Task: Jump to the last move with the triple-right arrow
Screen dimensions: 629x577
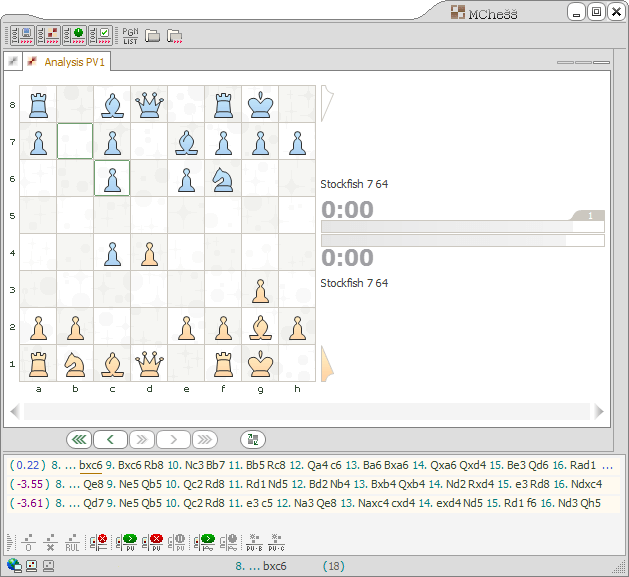Action: pos(205,440)
